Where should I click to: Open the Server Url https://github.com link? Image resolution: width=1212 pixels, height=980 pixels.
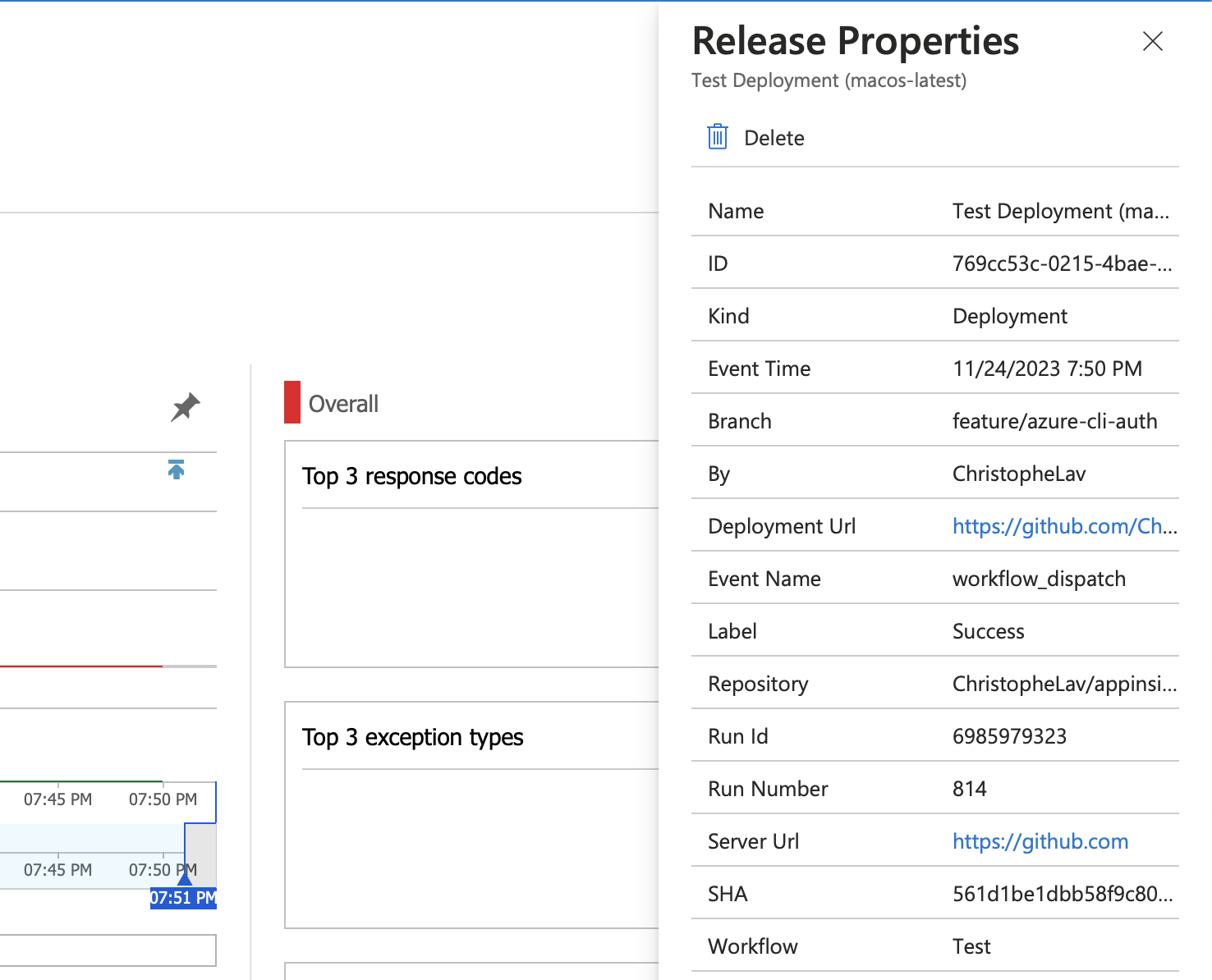1040,841
